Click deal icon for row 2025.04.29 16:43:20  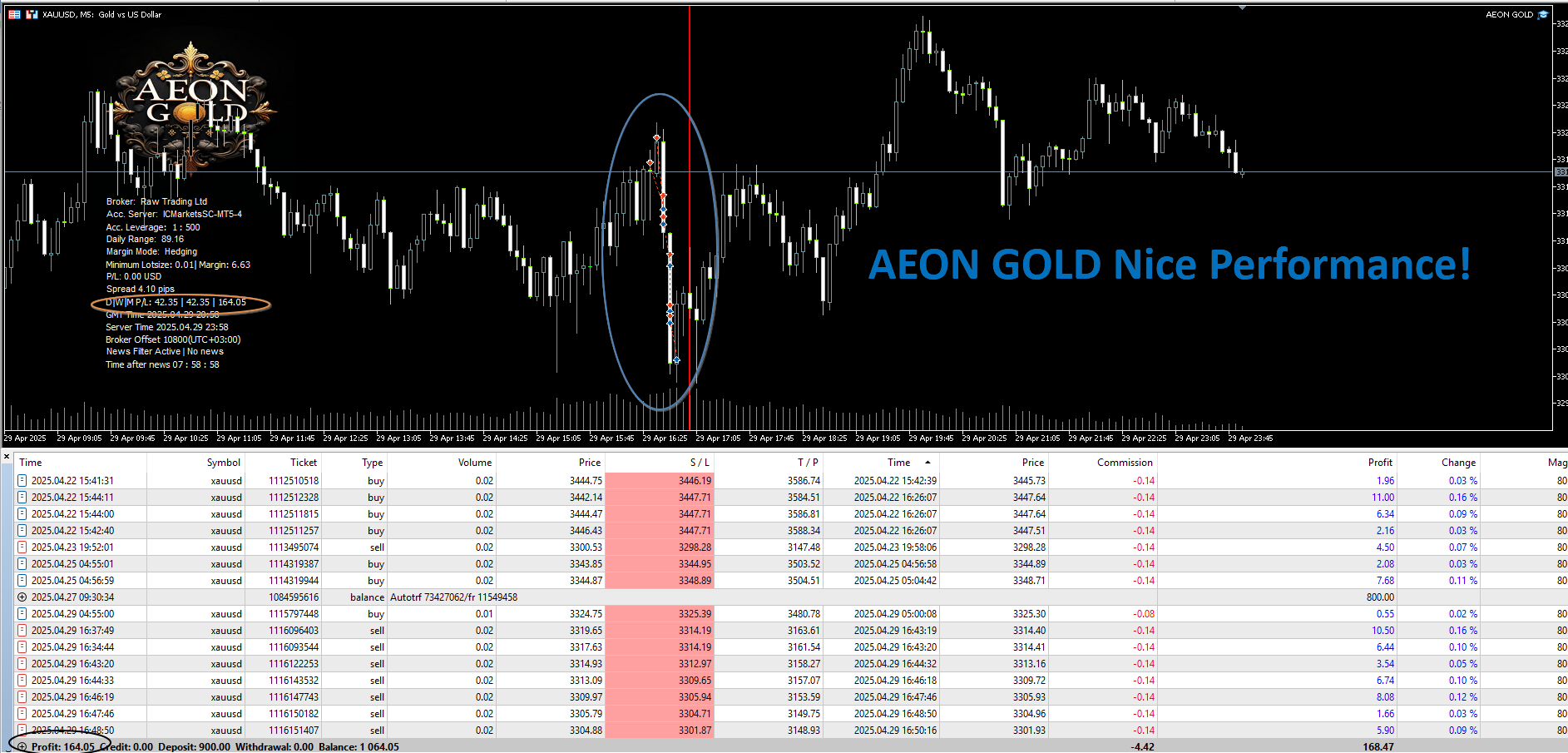pyautogui.click(x=22, y=664)
